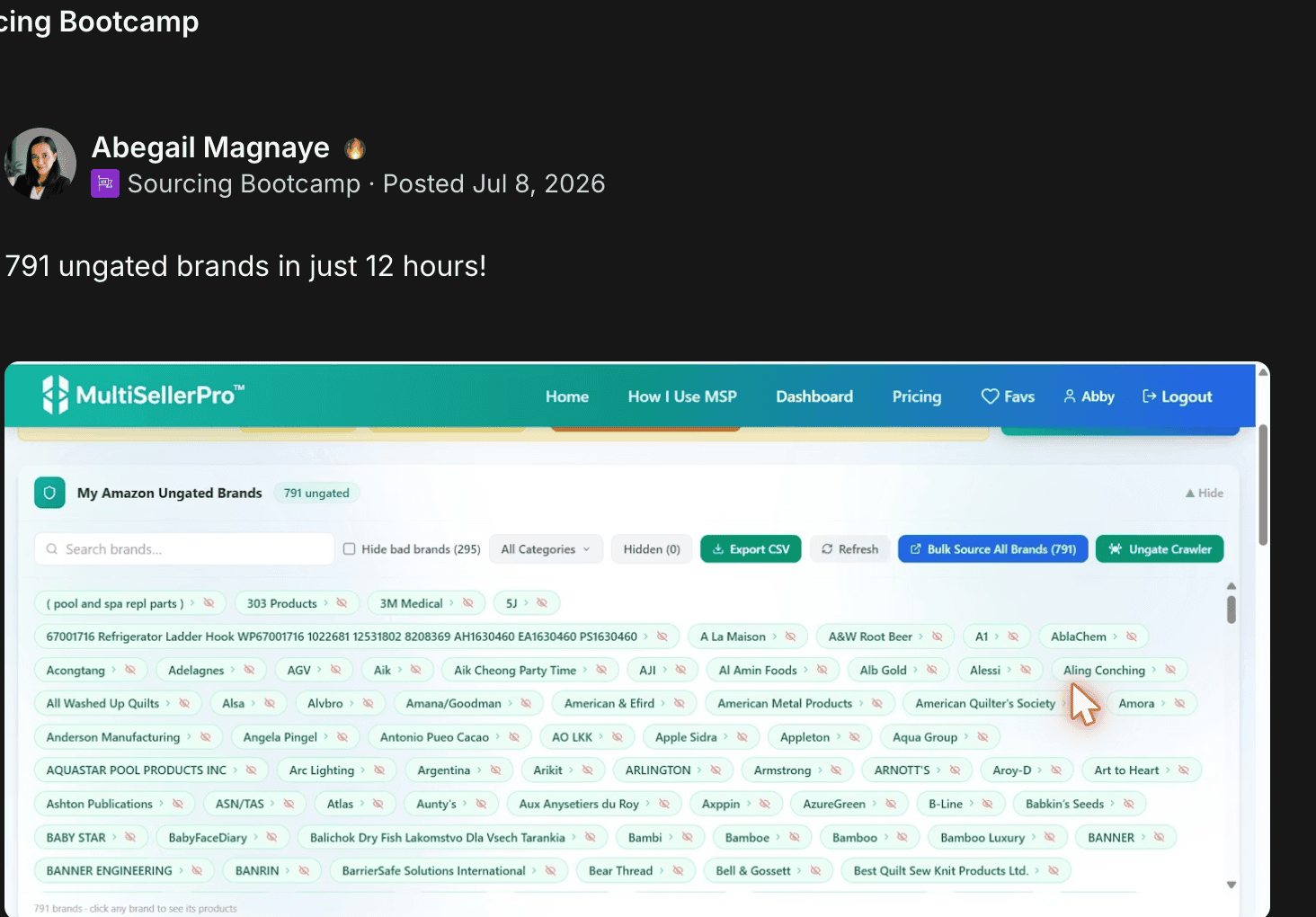Expand the Babkin's Seeds chevron
Image resolution: width=1316 pixels, height=917 pixels.
[x=1113, y=804]
